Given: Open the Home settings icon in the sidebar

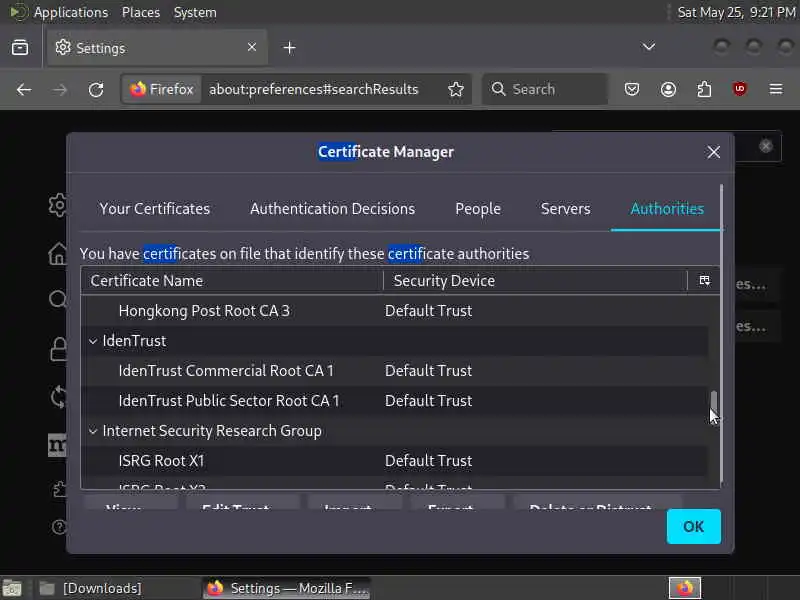Looking at the screenshot, I should (x=58, y=253).
